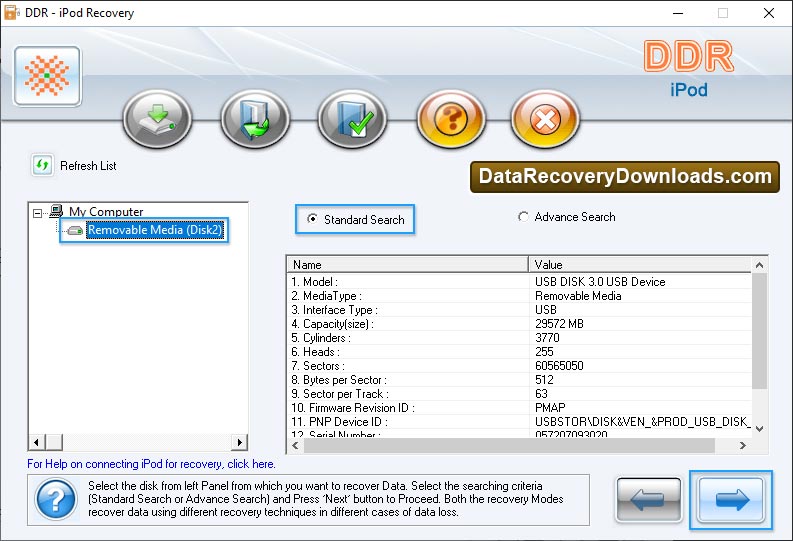Viewport: 793px width, 541px height.
Task: Click tree panel scrollbar left arrow
Action: click(36, 442)
